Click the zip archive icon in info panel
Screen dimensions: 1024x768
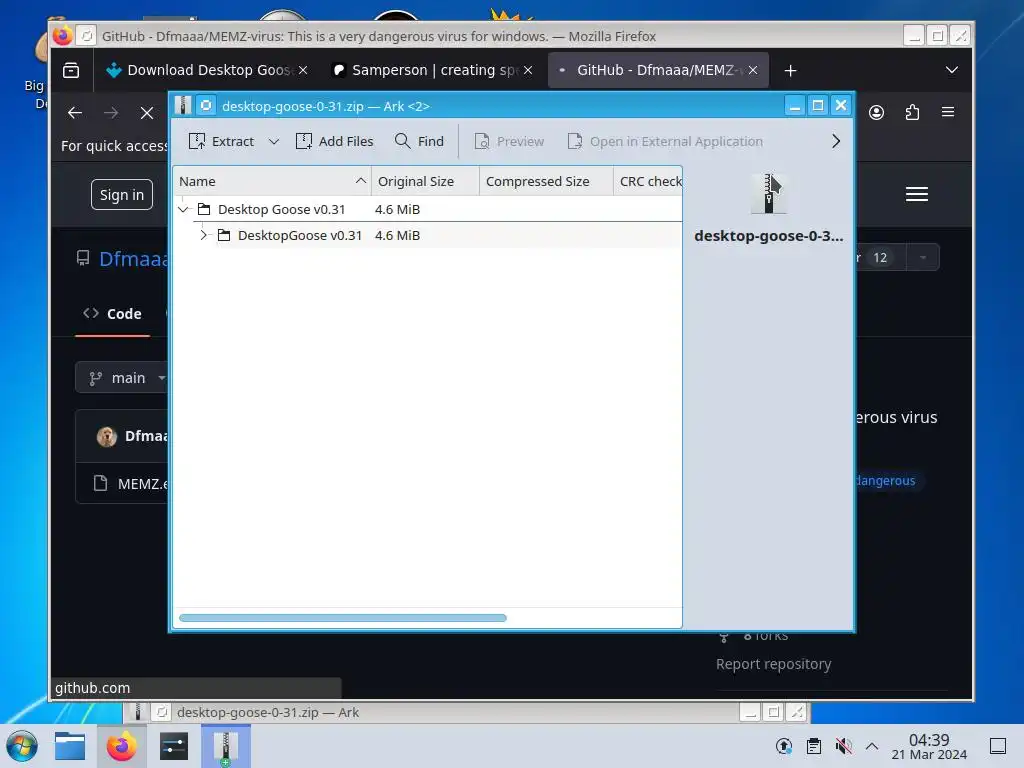tap(769, 194)
